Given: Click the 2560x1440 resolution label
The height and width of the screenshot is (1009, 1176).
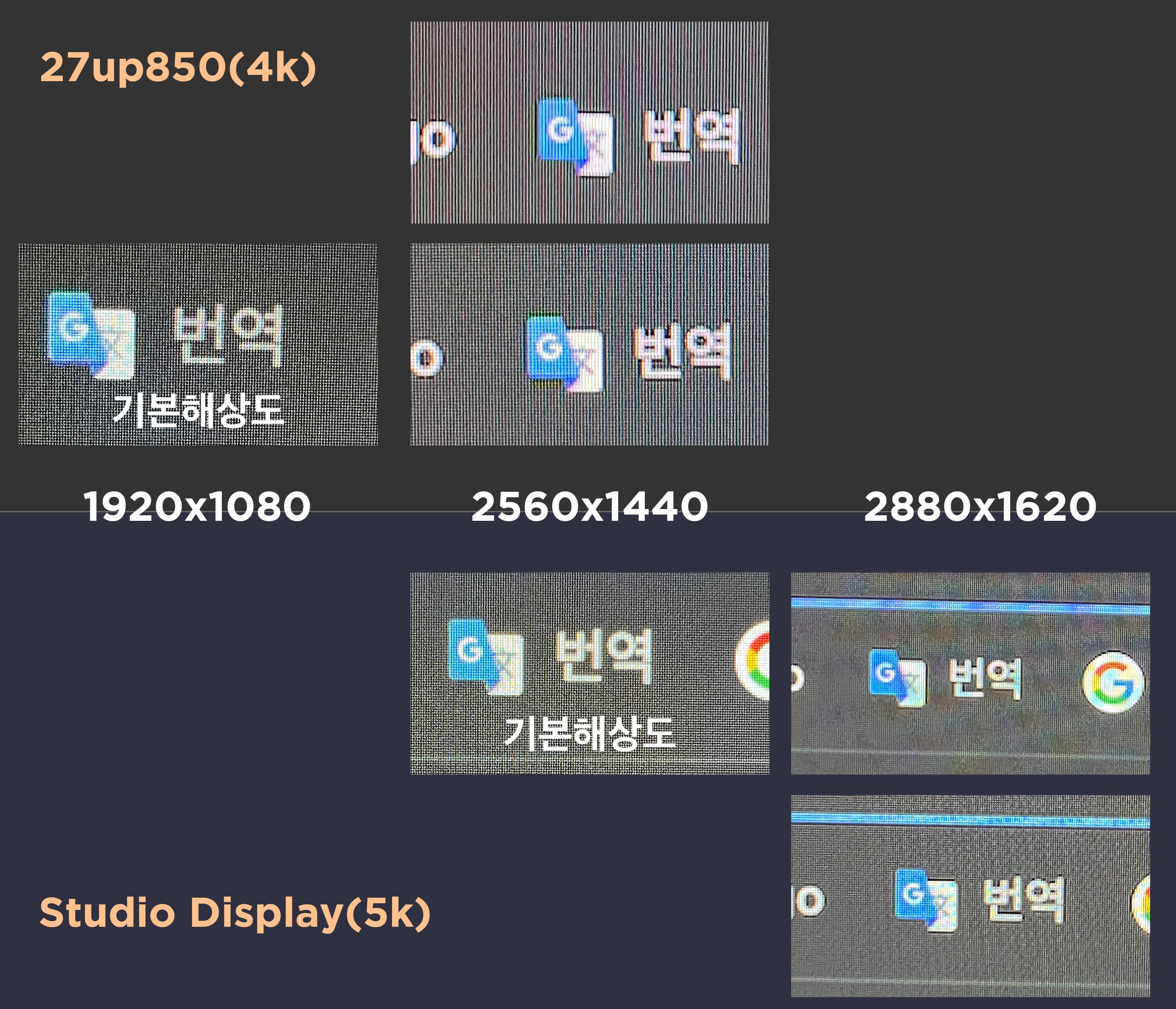Looking at the screenshot, I should tap(590, 507).
